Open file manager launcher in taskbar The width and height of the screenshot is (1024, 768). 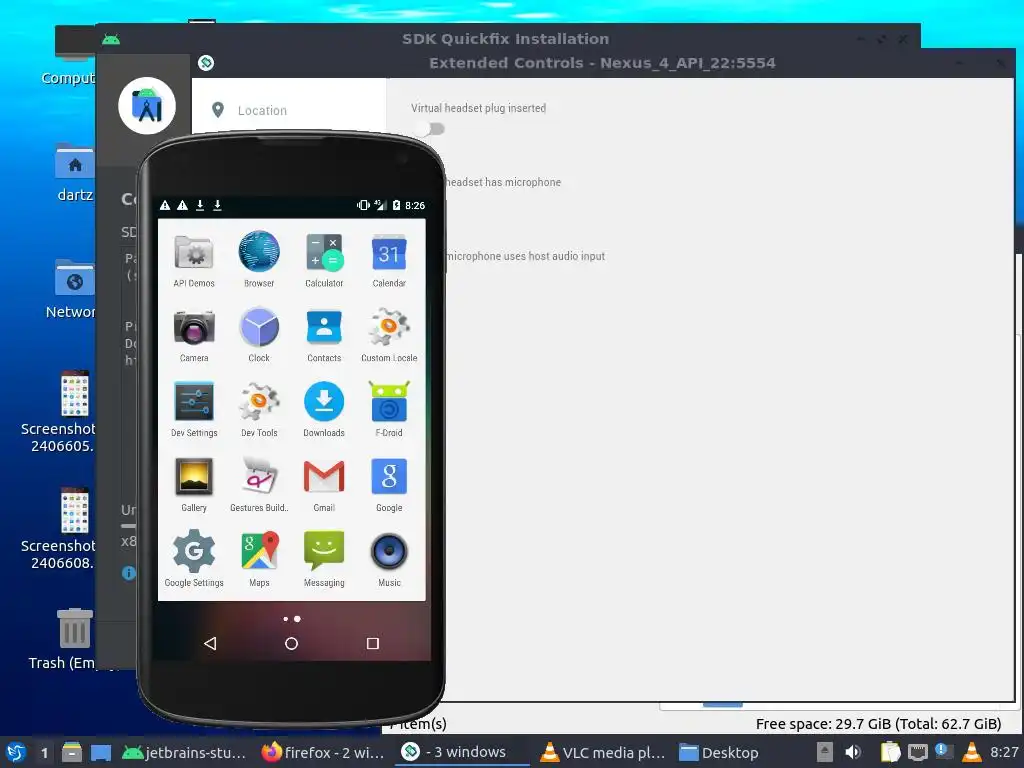(x=72, y=752)
